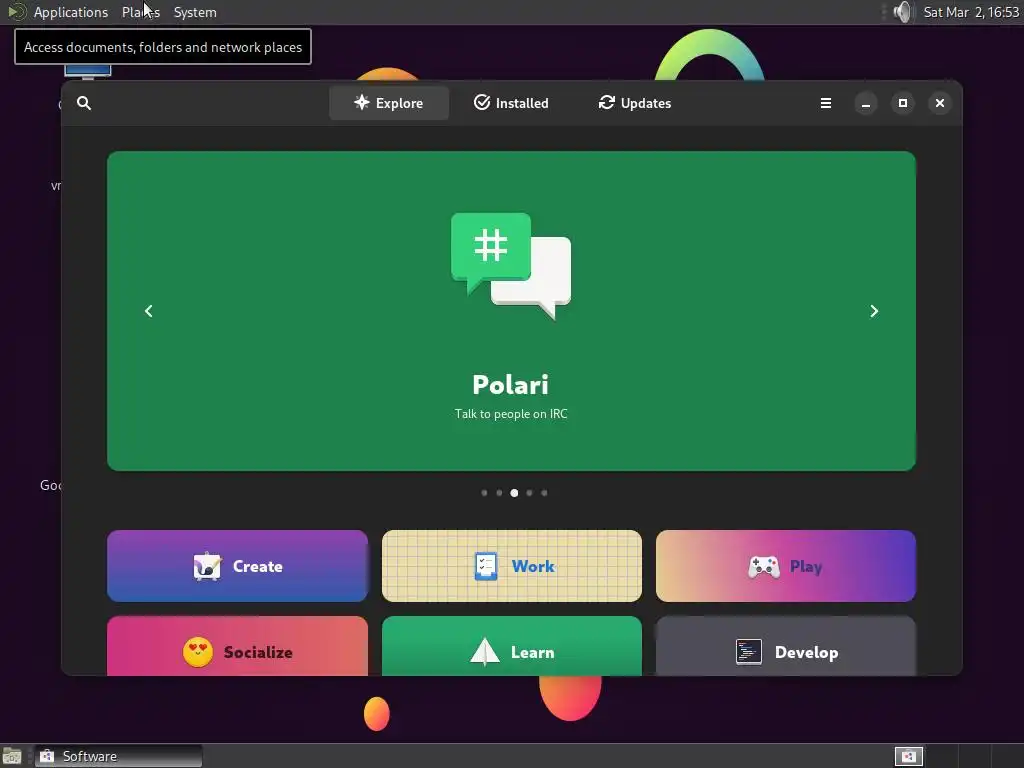Open the Applications menu

click(71, 12)
